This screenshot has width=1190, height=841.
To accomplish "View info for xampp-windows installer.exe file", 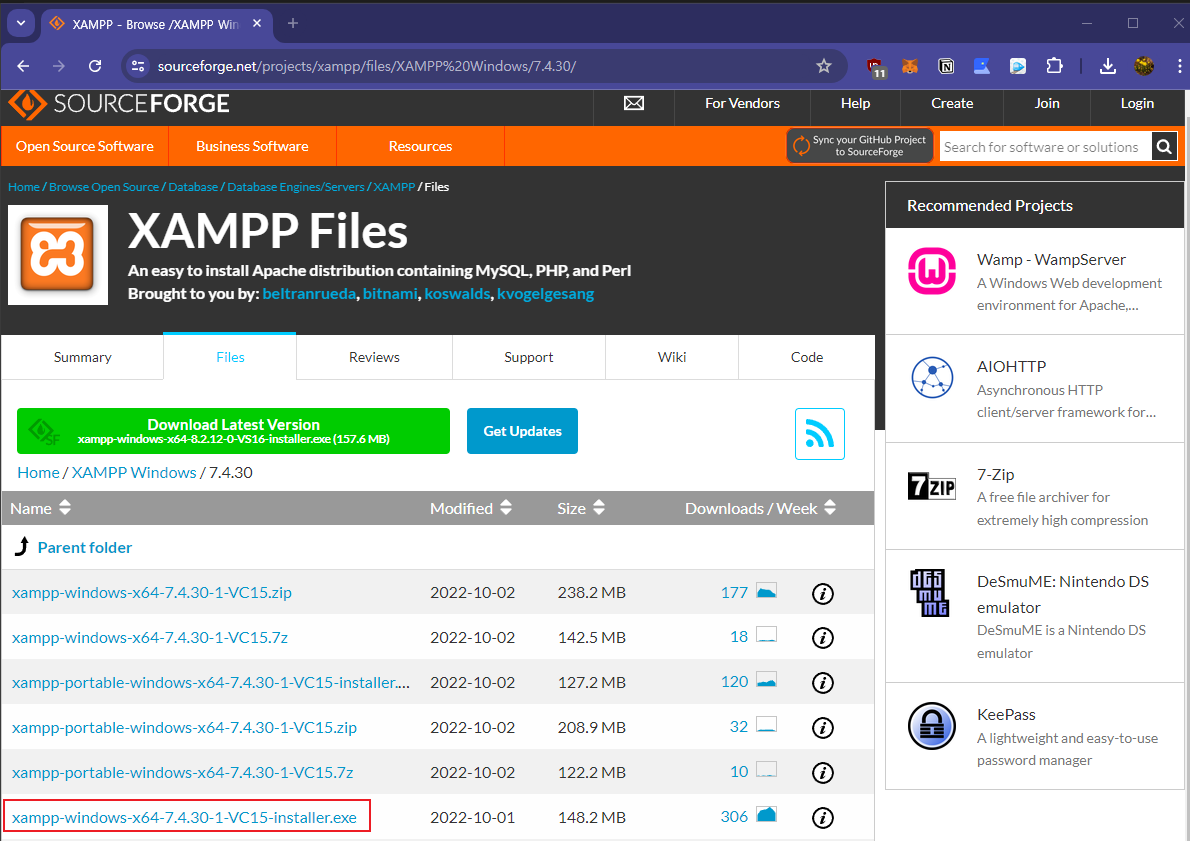I will point(823,817).
